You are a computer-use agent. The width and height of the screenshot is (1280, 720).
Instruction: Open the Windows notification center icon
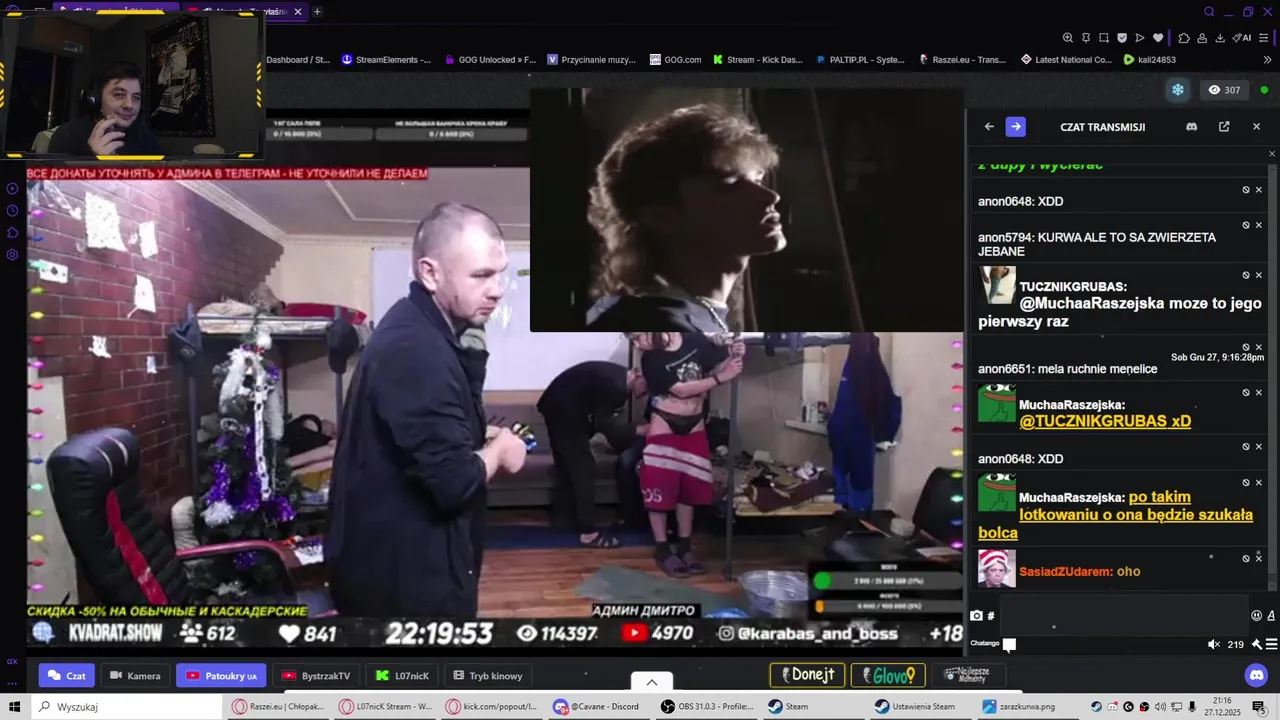pyautogui.click(x=1258, y=706)
